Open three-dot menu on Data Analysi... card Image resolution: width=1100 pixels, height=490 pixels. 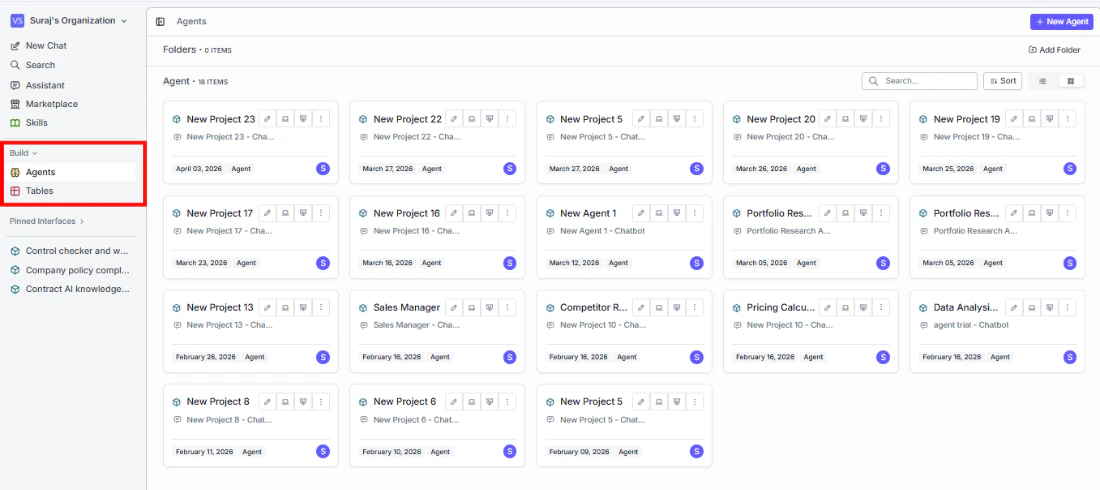pyautogui.click(x=1067, y=307)
